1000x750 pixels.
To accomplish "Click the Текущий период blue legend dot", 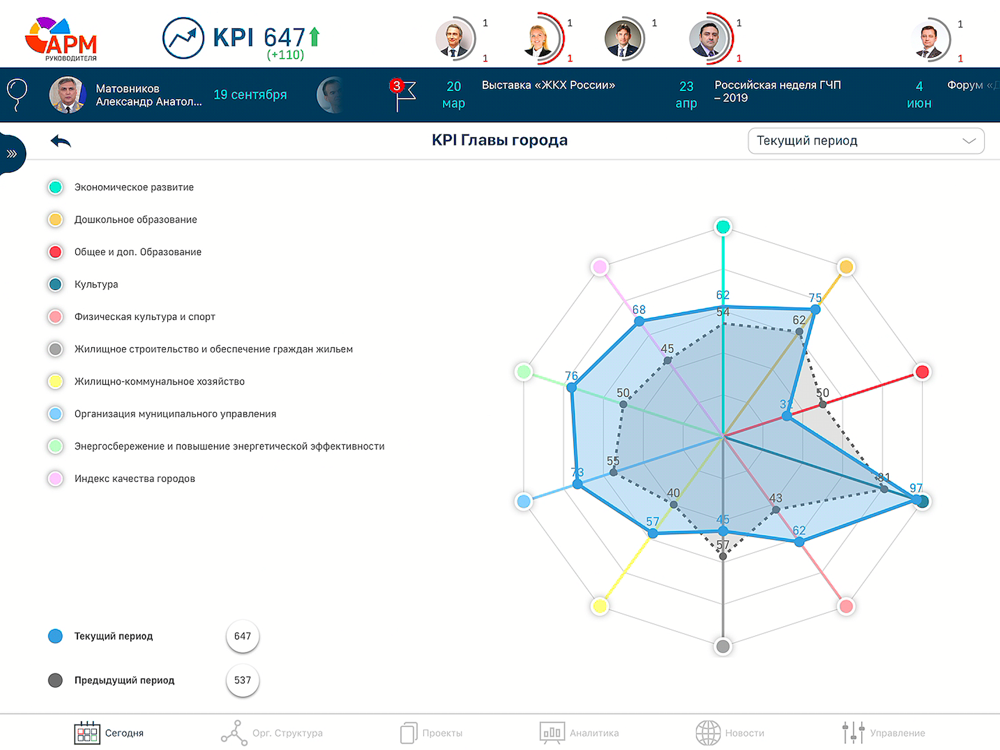I will point(55,636).
